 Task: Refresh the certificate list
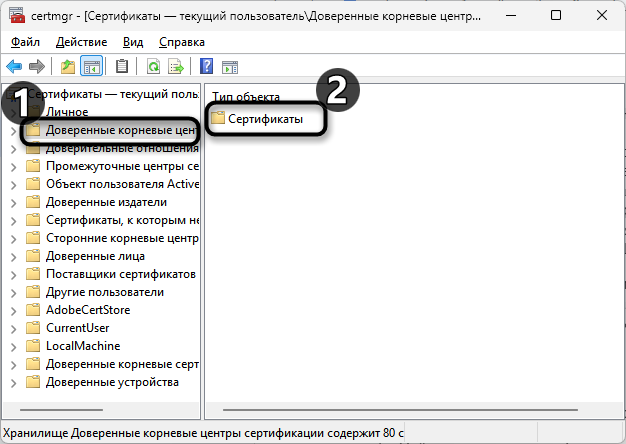tap(153, 66)
